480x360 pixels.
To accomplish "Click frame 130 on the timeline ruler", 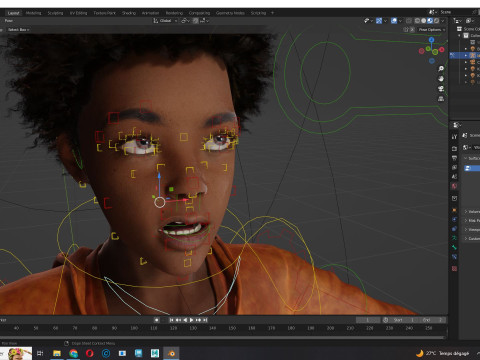I will pyautogui.click(x=193, y=328).
